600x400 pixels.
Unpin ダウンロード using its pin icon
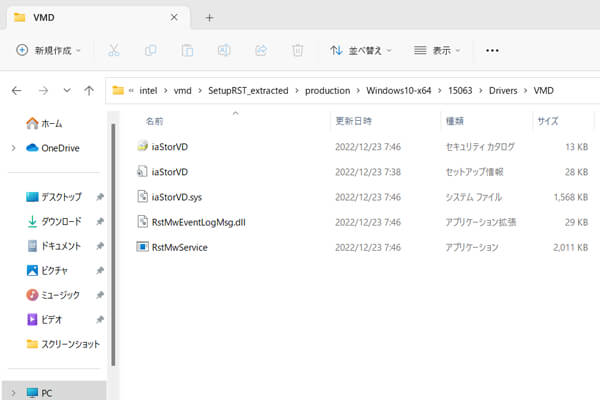[x=100, y=222]
